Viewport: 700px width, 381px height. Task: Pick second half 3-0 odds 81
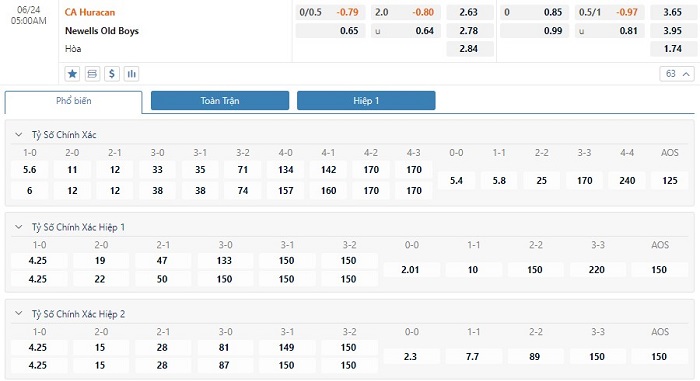click(224, 348)
